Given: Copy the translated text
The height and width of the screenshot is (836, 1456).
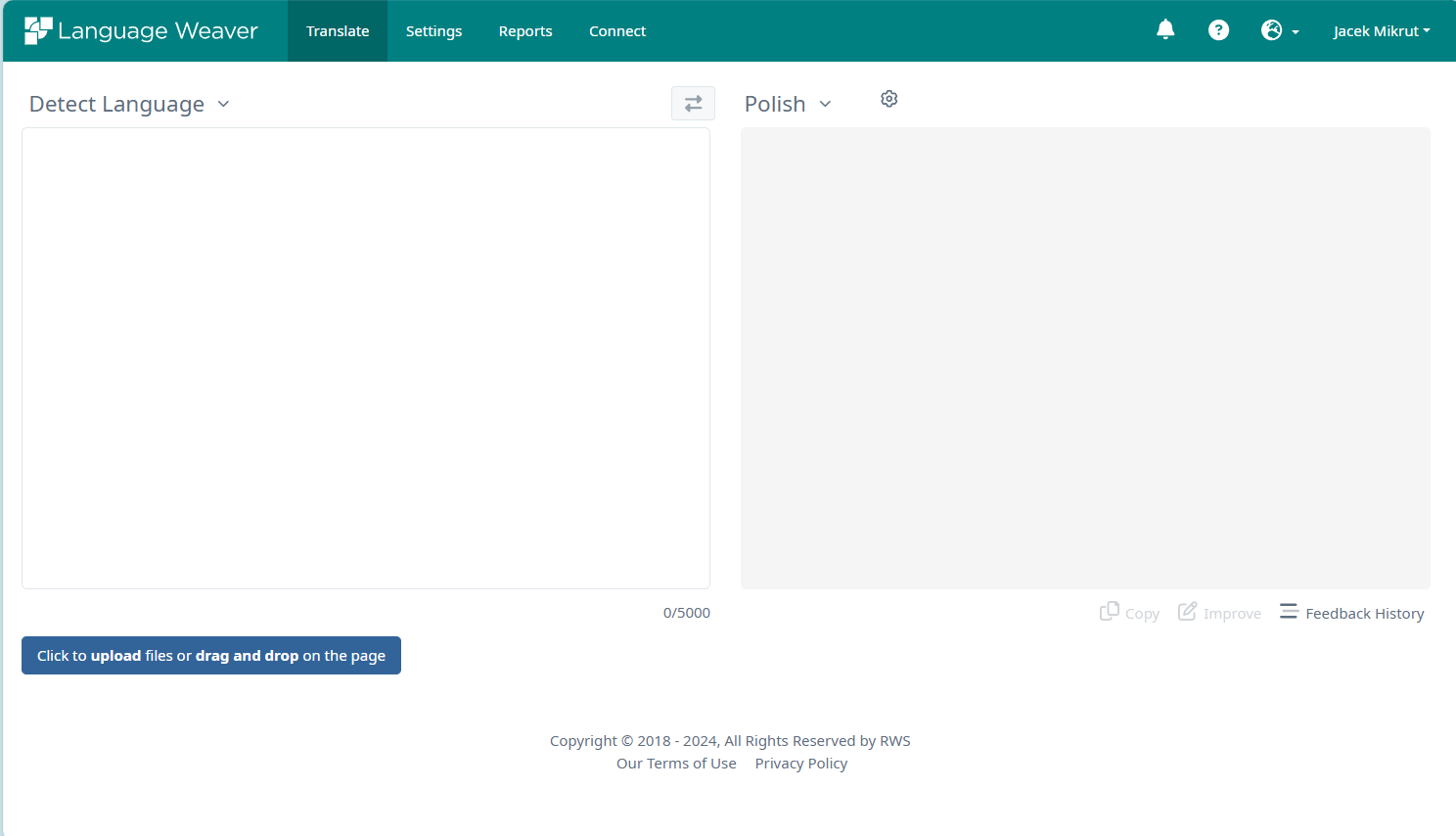Looking at the screenshot, I should click(1129, 613).
